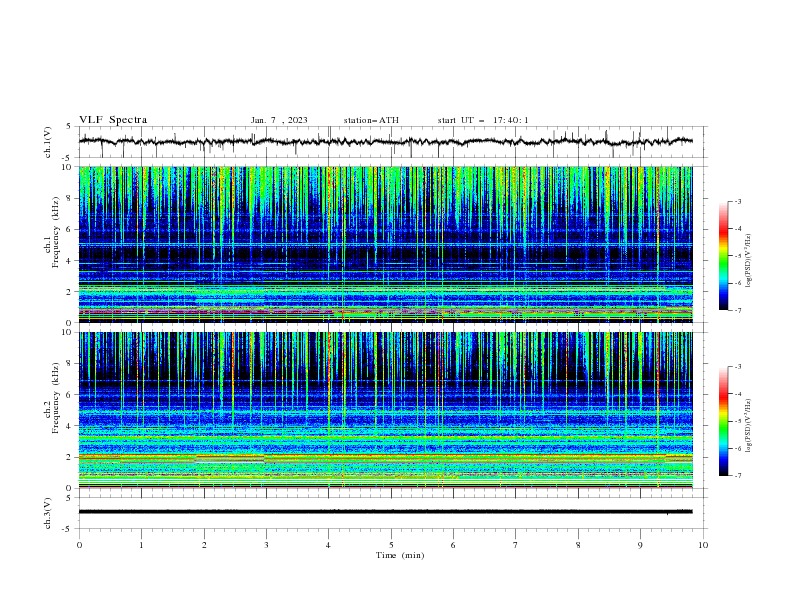Screen dimensions: 792x612
Task: Click time axis tick label "4"
Action: 329,545
